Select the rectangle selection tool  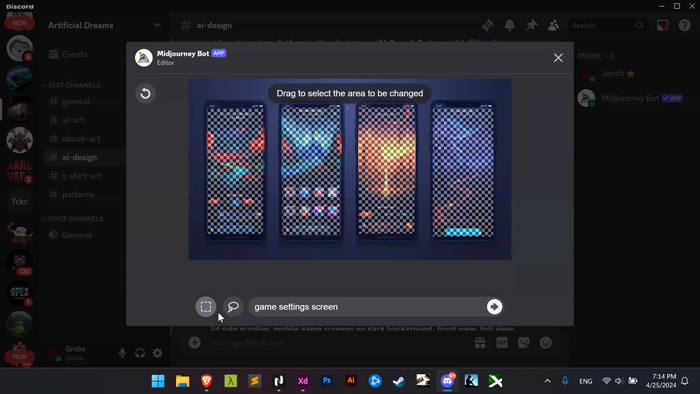206,307
